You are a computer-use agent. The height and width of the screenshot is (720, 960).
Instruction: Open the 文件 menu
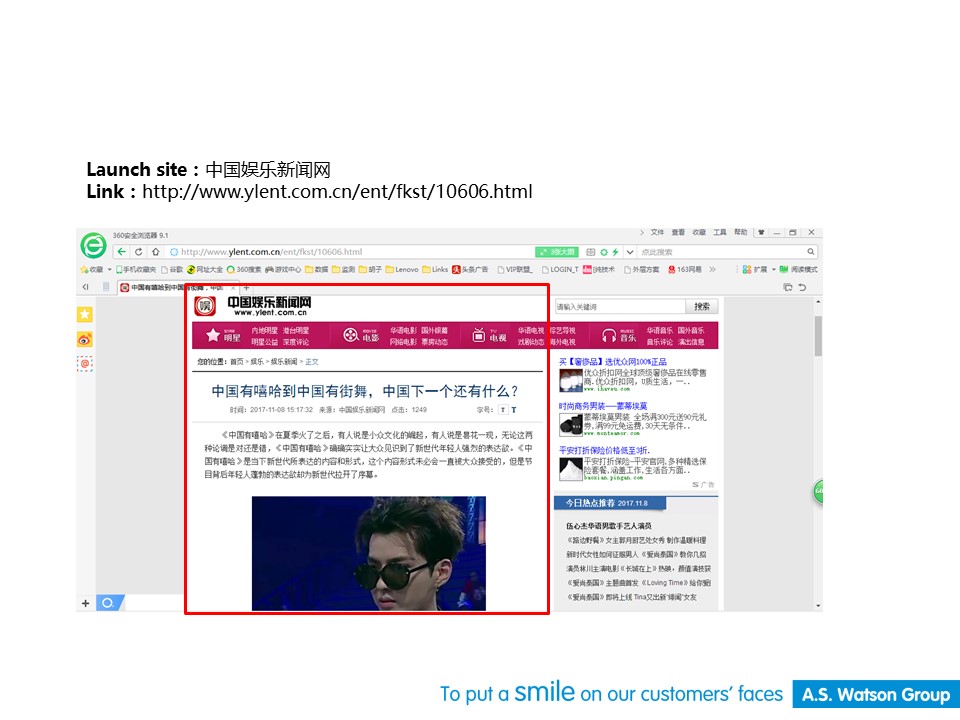pyautogui.click(x=657, y=232)
